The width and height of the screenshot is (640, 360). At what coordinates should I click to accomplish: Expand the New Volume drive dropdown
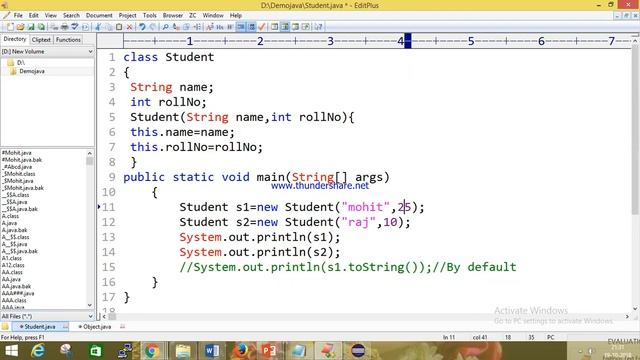click(90, 52)
